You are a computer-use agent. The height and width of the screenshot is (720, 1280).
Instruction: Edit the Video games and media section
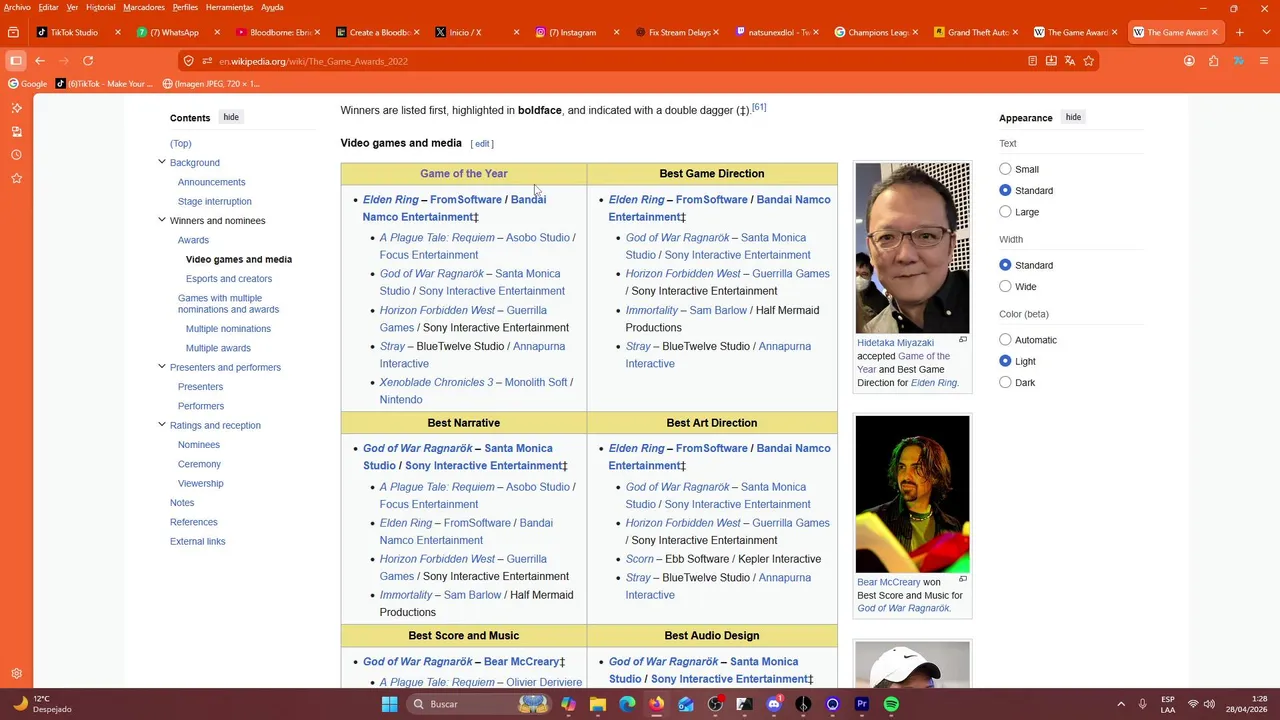coord(482,144)
